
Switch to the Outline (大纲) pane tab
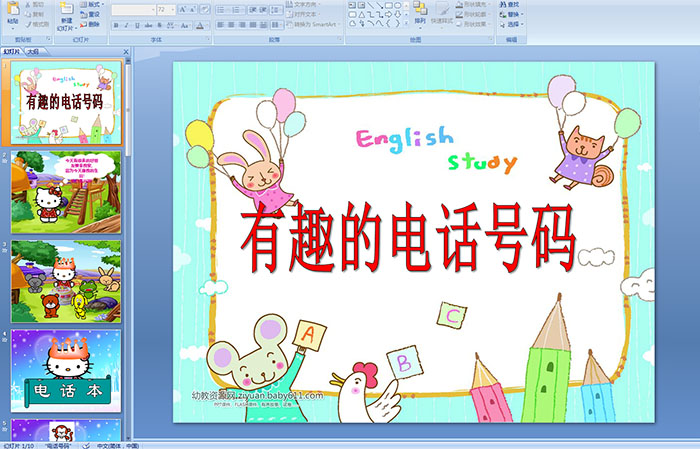pyautogui.click(x=33, y=52)
